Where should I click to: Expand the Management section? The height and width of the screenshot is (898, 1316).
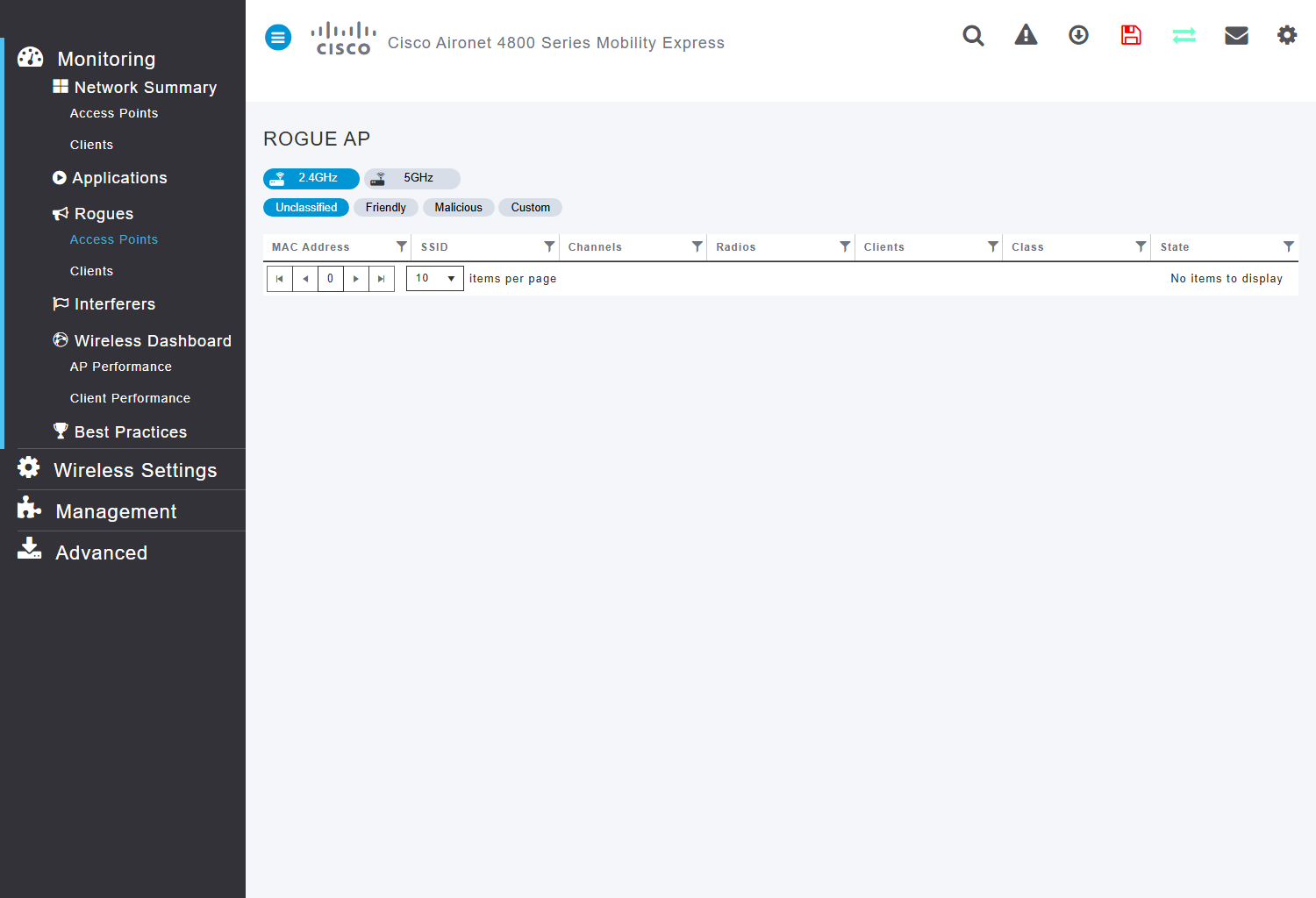[116, 511]
